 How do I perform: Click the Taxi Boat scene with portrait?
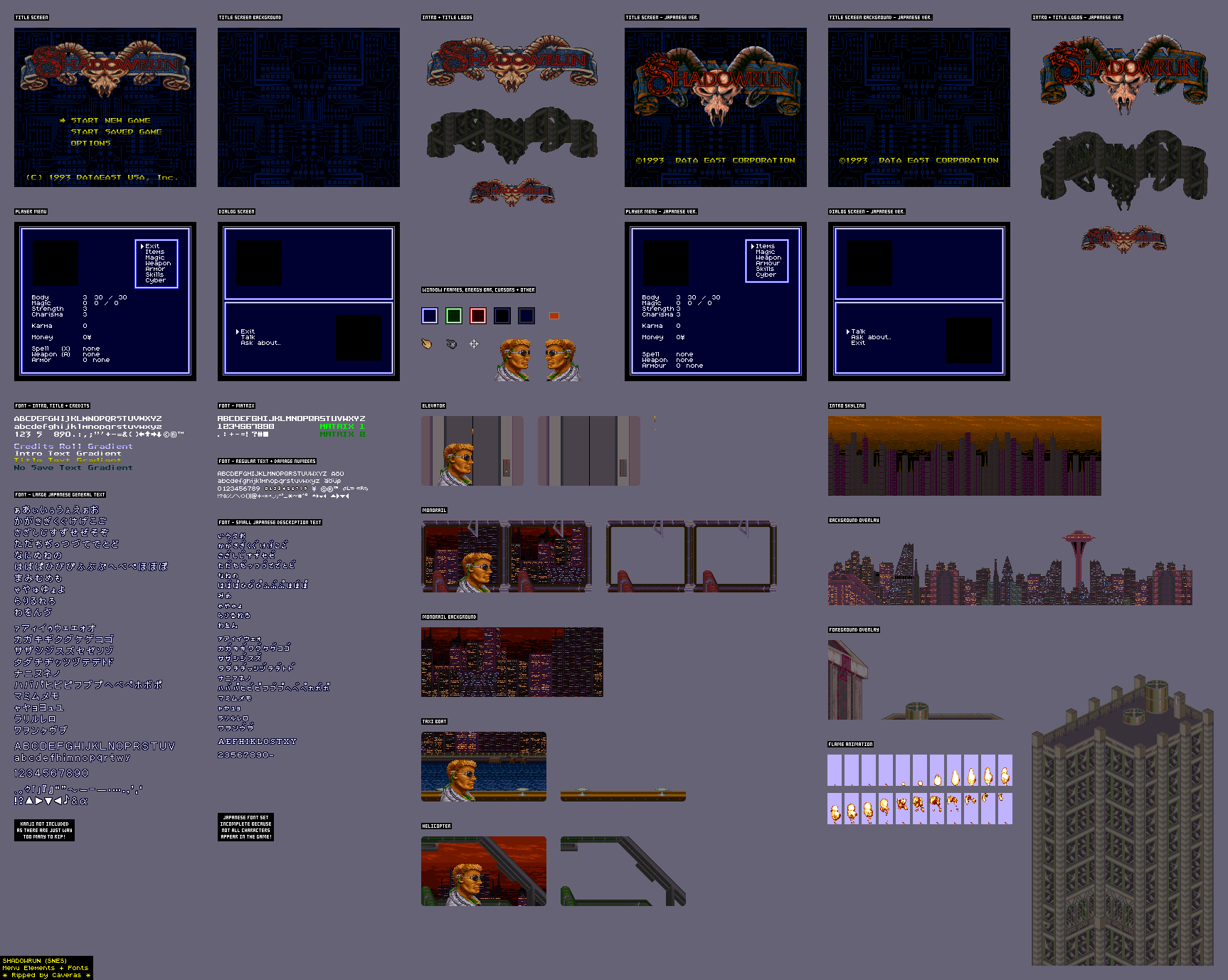[484, 767]
